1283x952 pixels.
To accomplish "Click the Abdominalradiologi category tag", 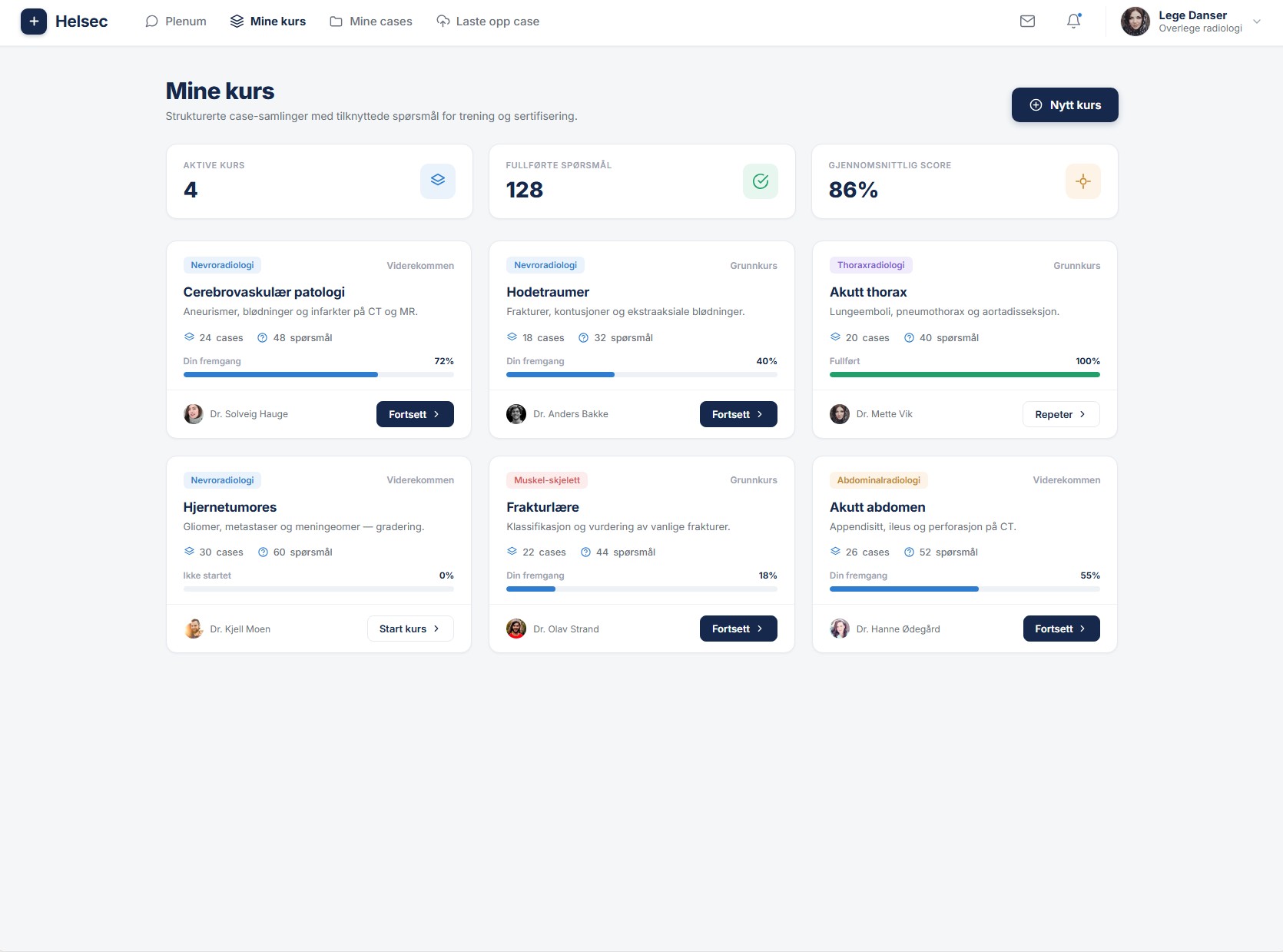I will pos(879,480).
